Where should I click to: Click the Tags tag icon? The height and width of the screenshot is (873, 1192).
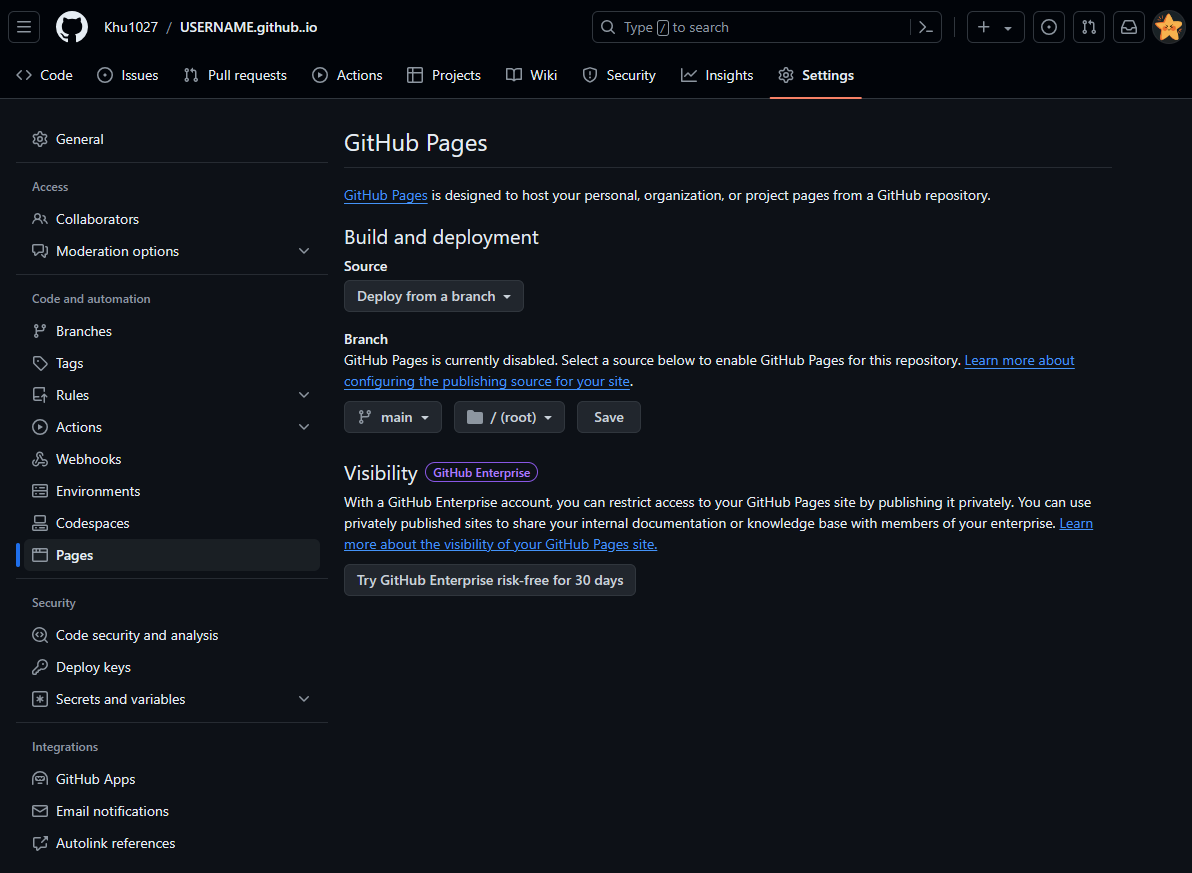tap(40, 363)
